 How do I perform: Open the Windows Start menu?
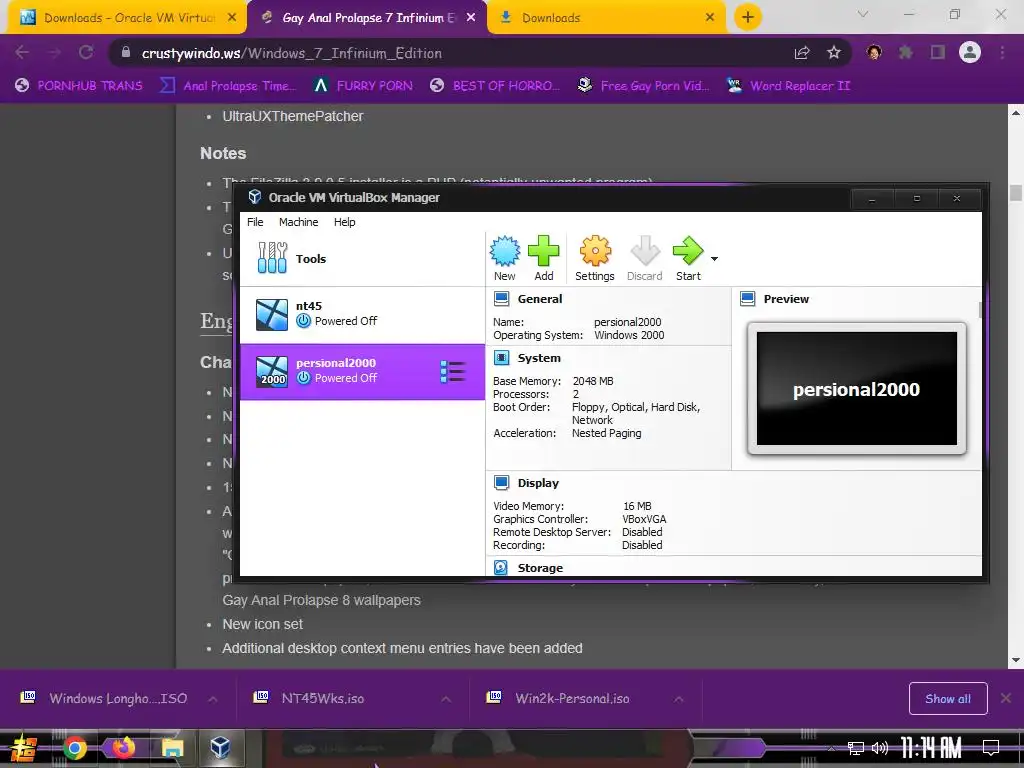[24, 748]
